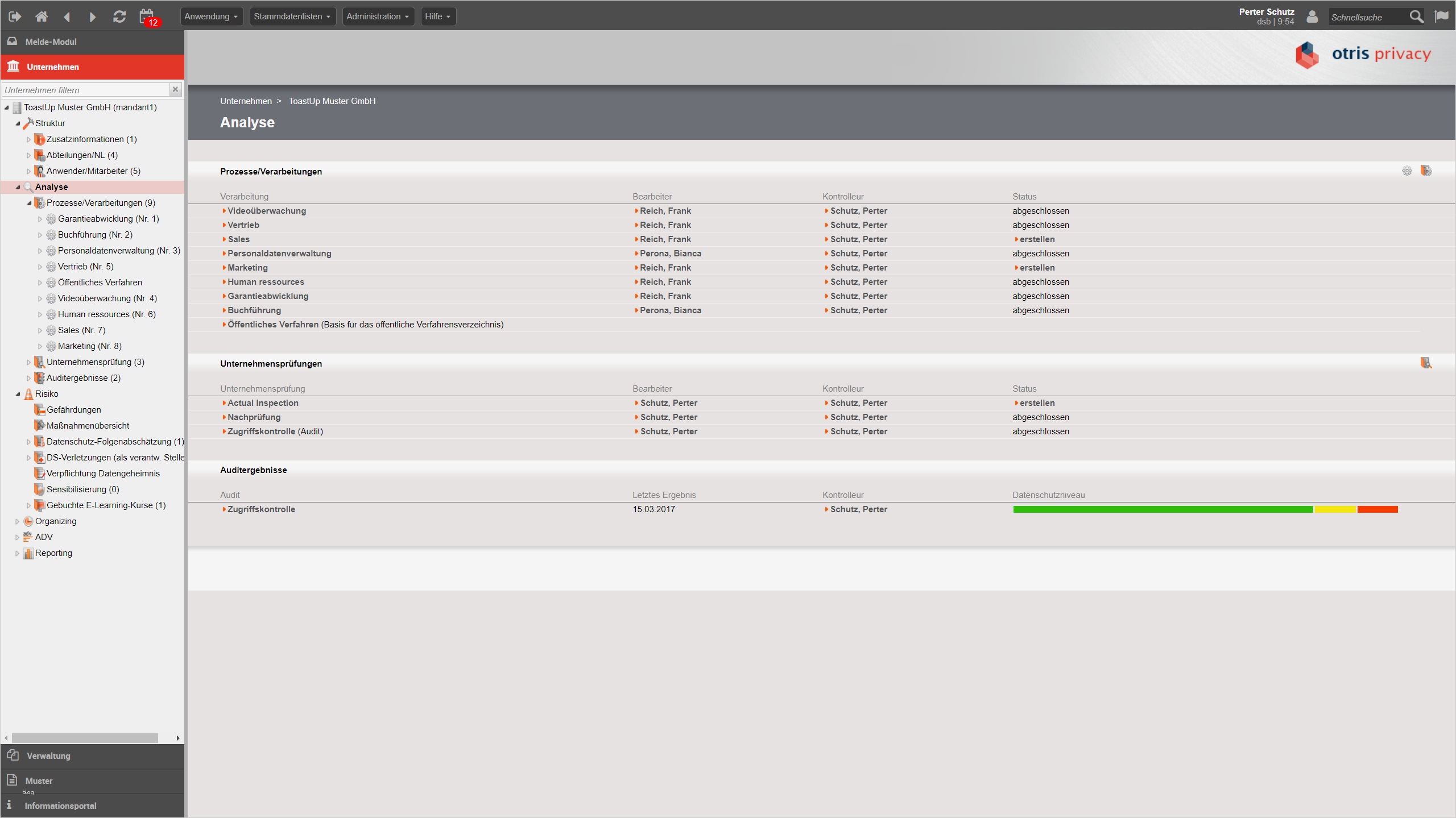The width and height of the screenshot is (1456, 818).
Task: Click the icon in Unternehmensprüfungen header
Action: 1426,363
